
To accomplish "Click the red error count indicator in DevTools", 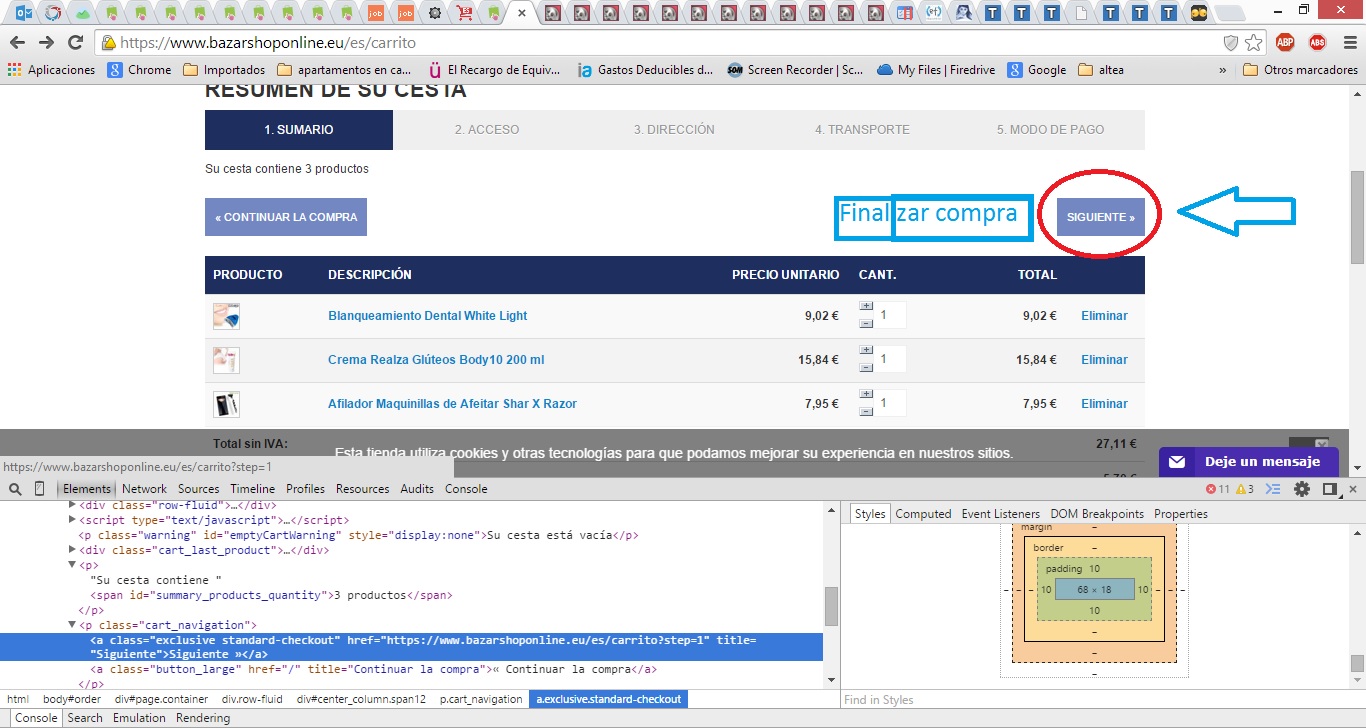I will [x=1218, y=489].
